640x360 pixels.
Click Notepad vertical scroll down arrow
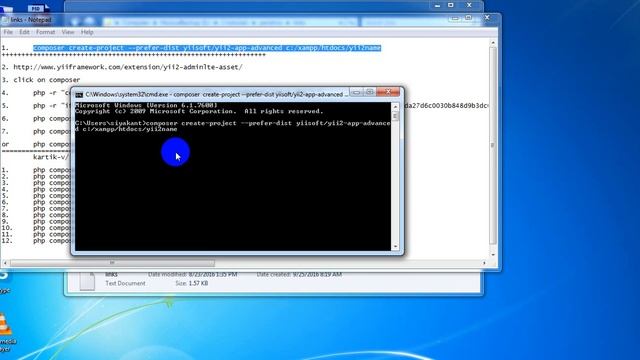point(493,255)
